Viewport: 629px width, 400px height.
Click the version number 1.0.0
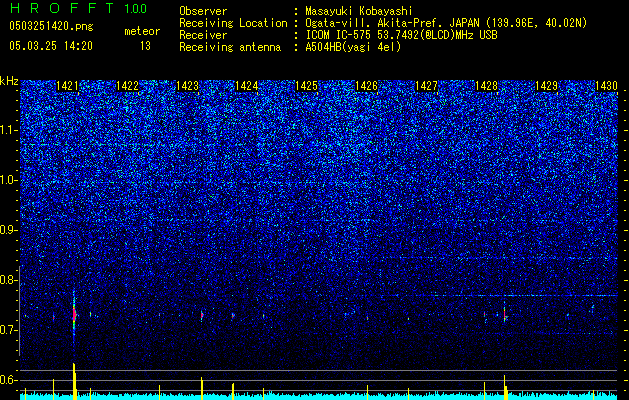[x=136, y=9]
